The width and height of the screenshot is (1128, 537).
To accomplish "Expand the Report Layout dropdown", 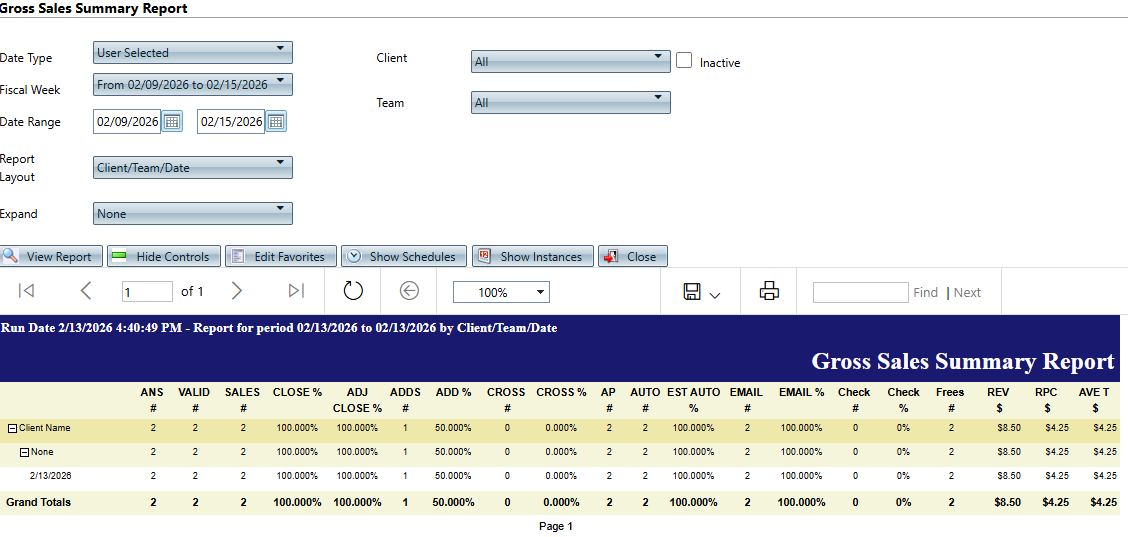I will [x=193, y=167].
